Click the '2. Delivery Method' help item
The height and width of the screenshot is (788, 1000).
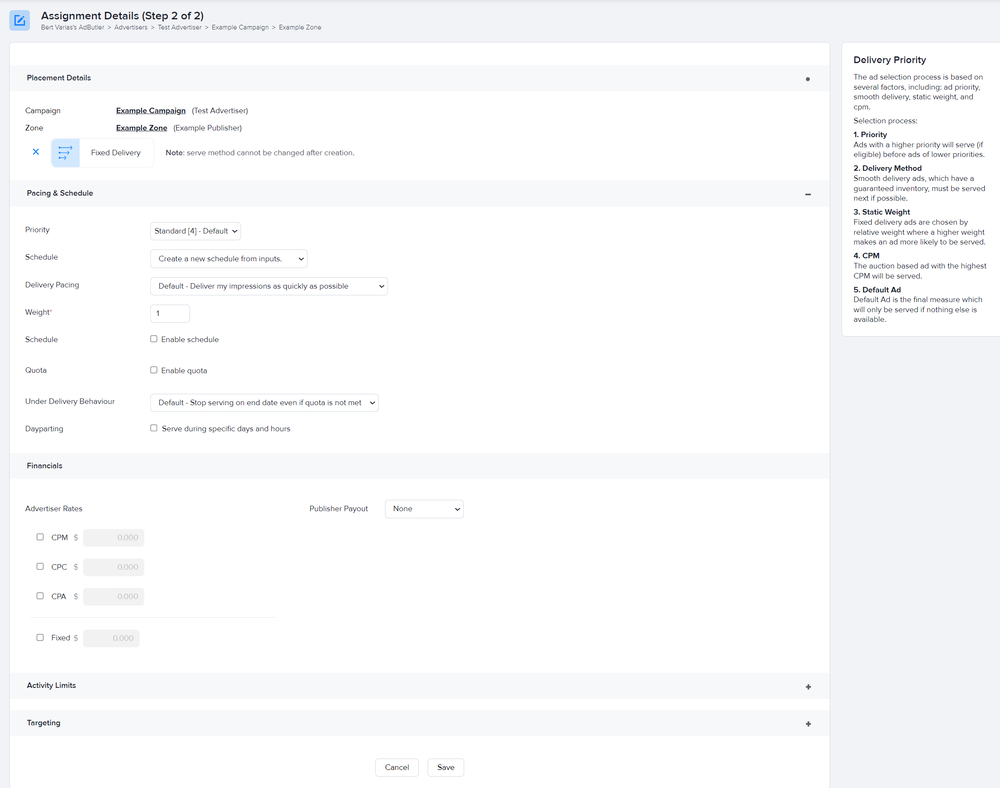[x=887, y=168]
